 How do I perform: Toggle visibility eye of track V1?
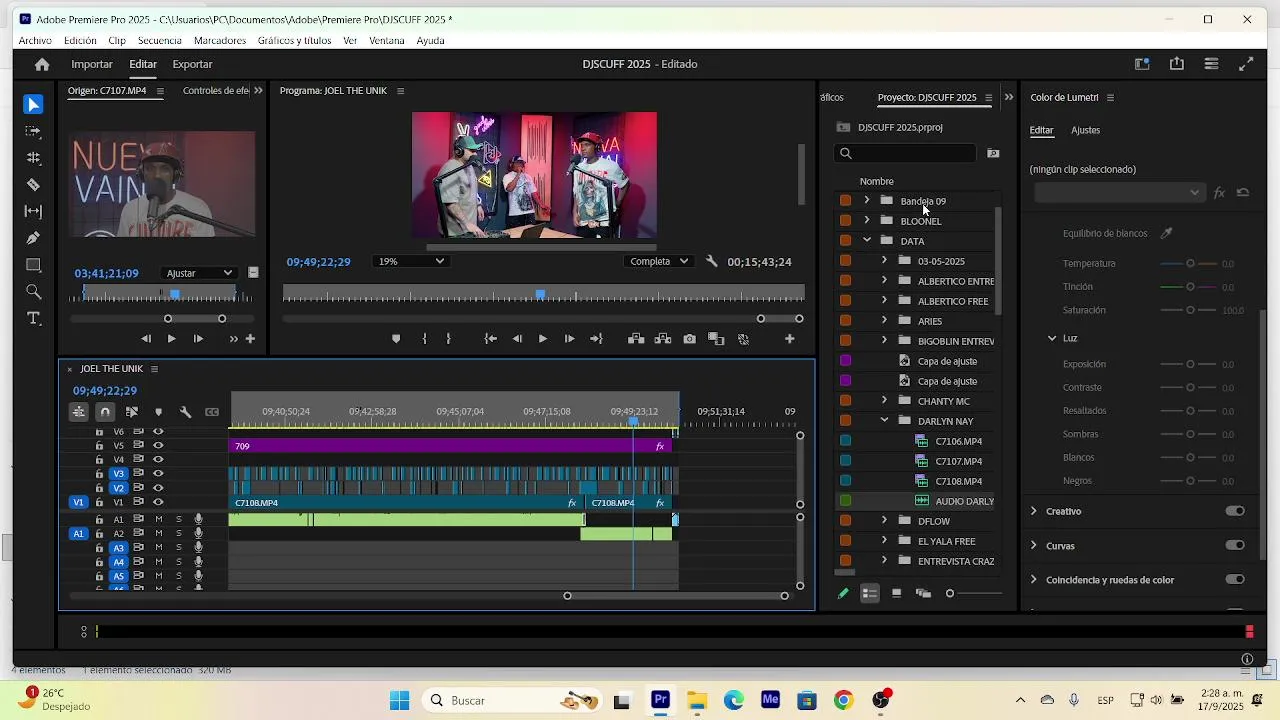tap(158, 502)
